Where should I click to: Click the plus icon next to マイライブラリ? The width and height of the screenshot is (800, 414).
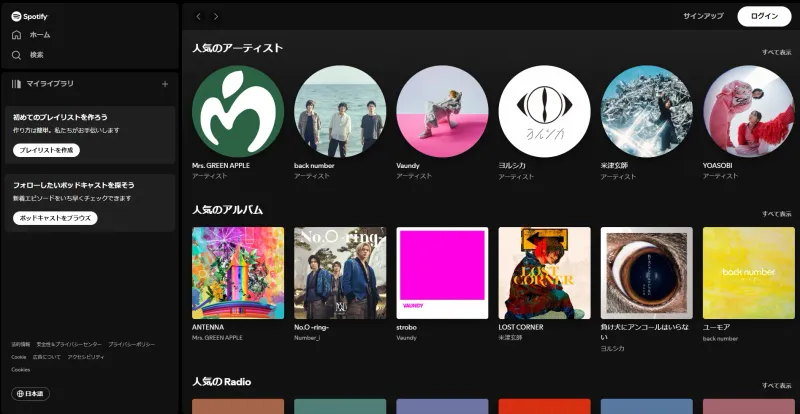point(165,84)
